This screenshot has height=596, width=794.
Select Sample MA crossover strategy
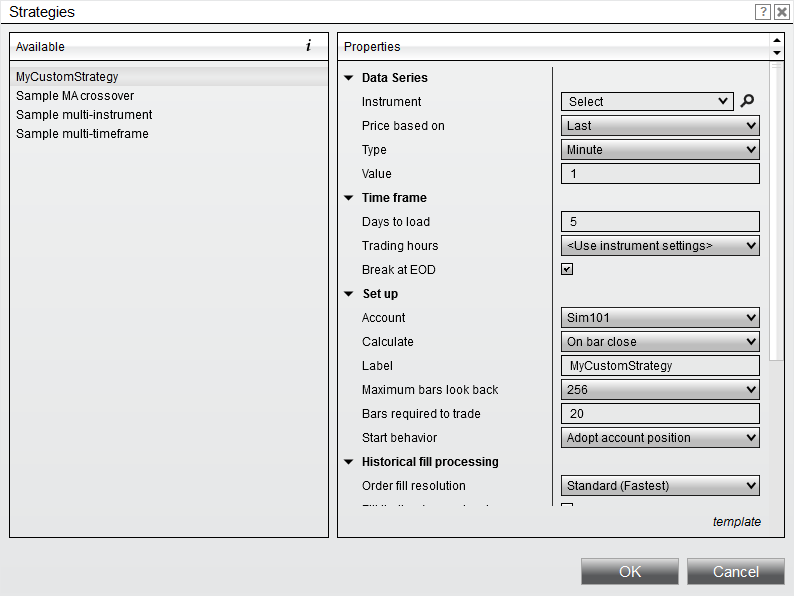pos(75,96)
